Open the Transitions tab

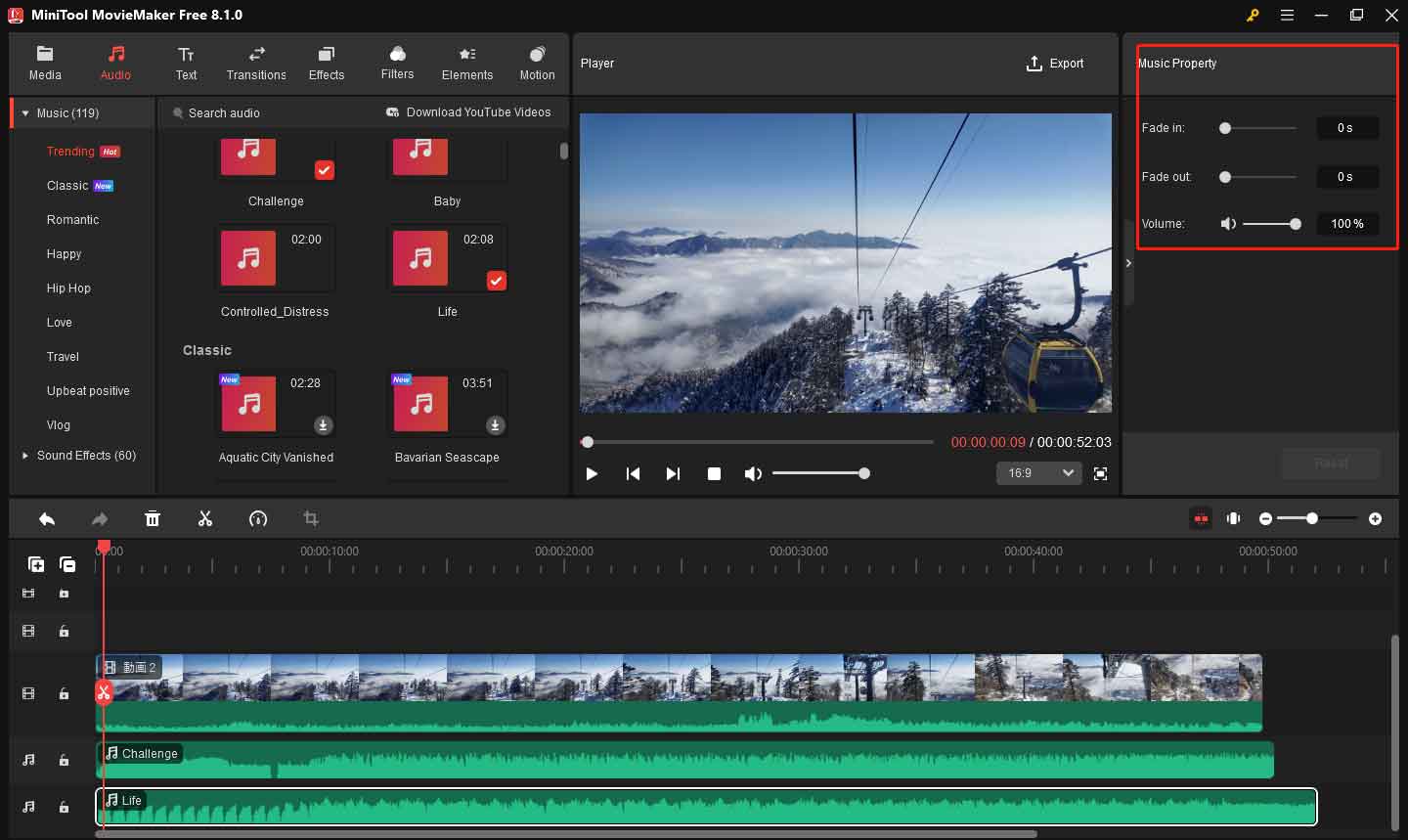click(256, 64)
